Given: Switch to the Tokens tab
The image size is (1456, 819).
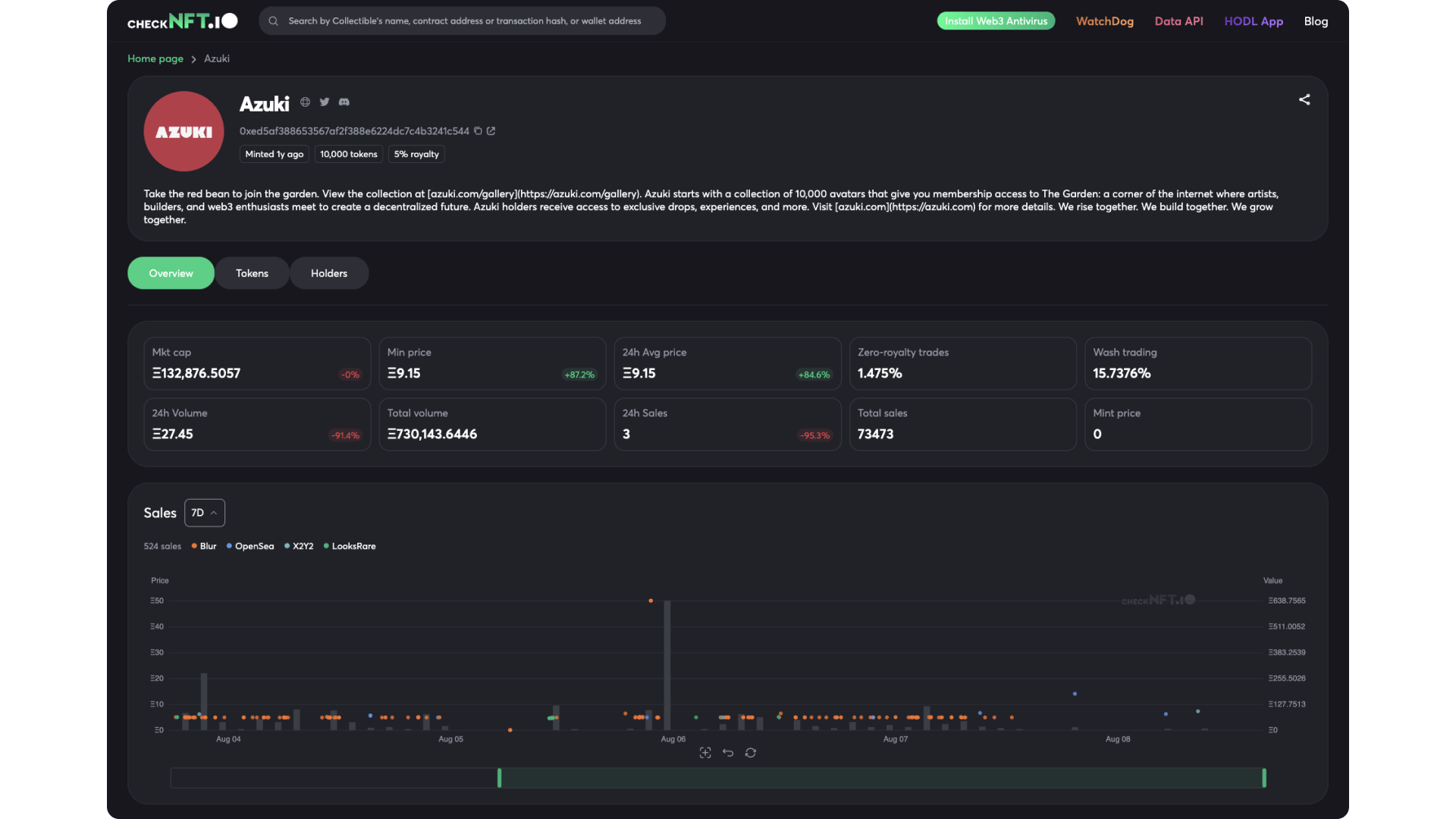Looking at the screenshot, I should (x=252, y=273).
